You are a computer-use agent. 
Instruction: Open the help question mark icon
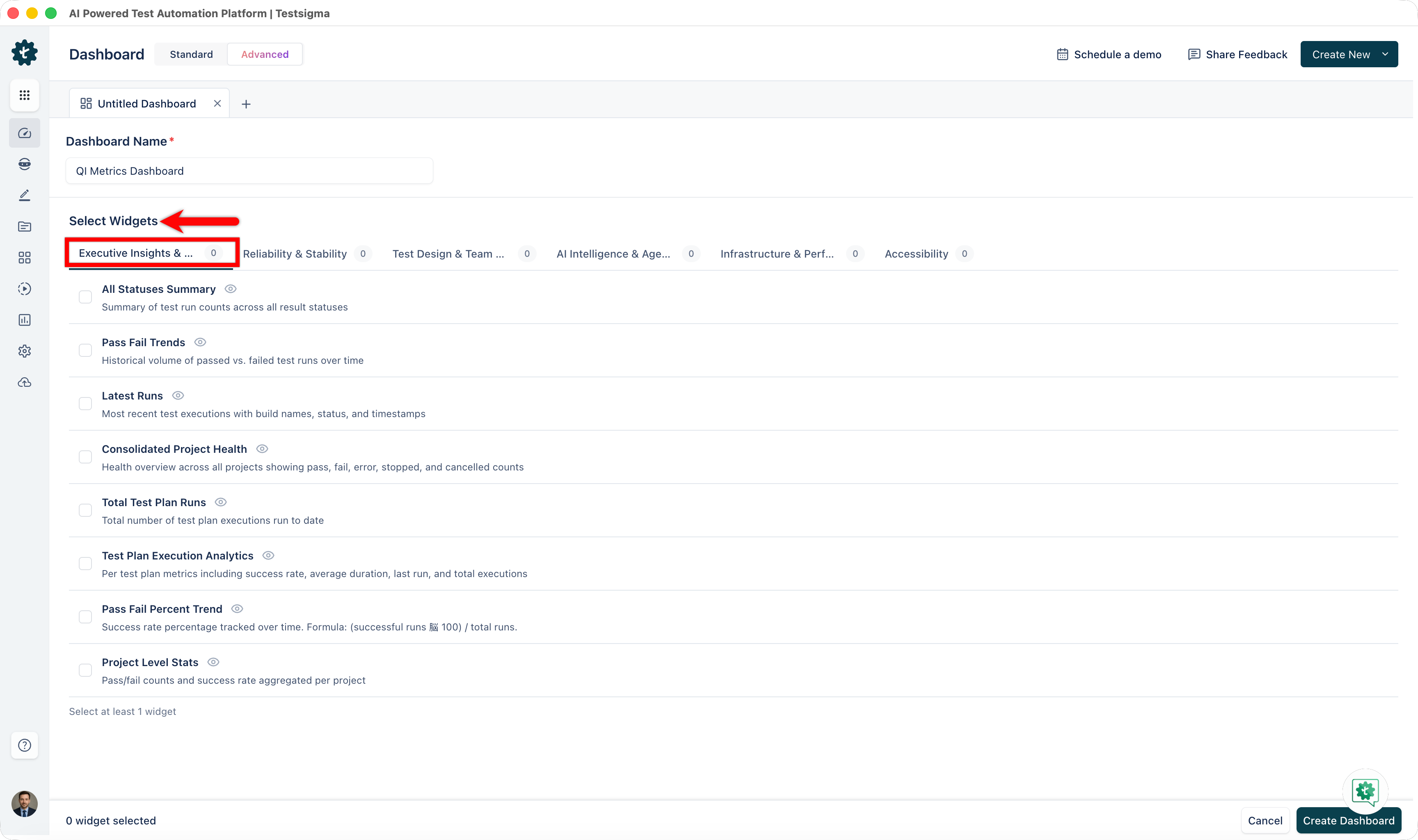coord(24,745)
